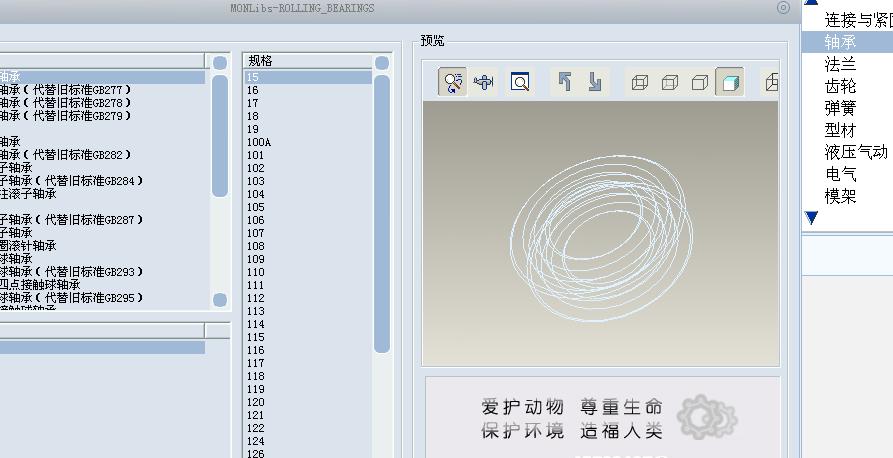This screenshot has height=458, width=893.
Task: Switch preview to wireframe display cube
Action: click(640, 83)
